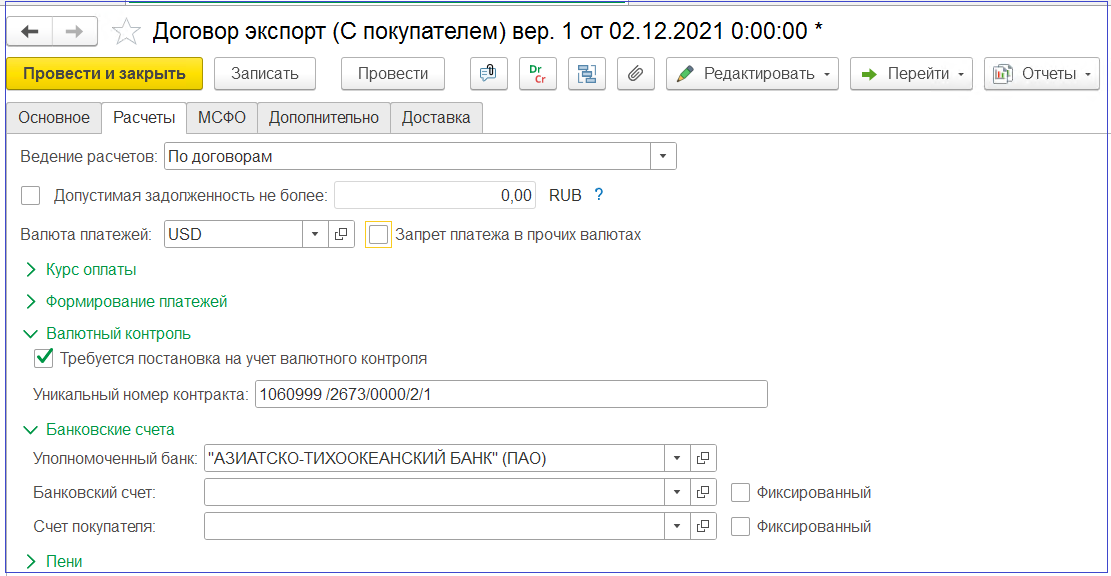Click the help question mark near RUB

coord(599,195)
